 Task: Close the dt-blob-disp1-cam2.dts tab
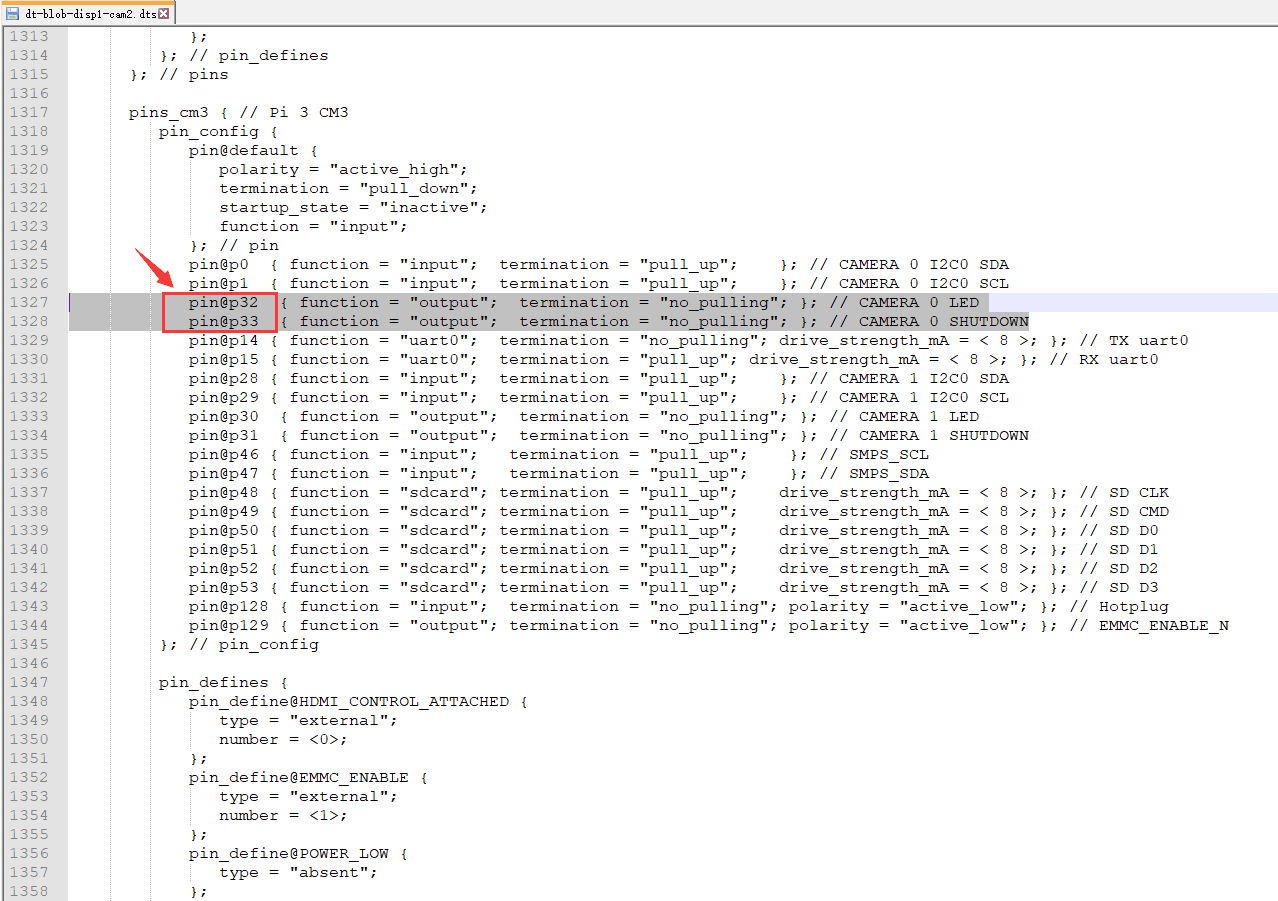pyautogui.click(x=164, y=14)
